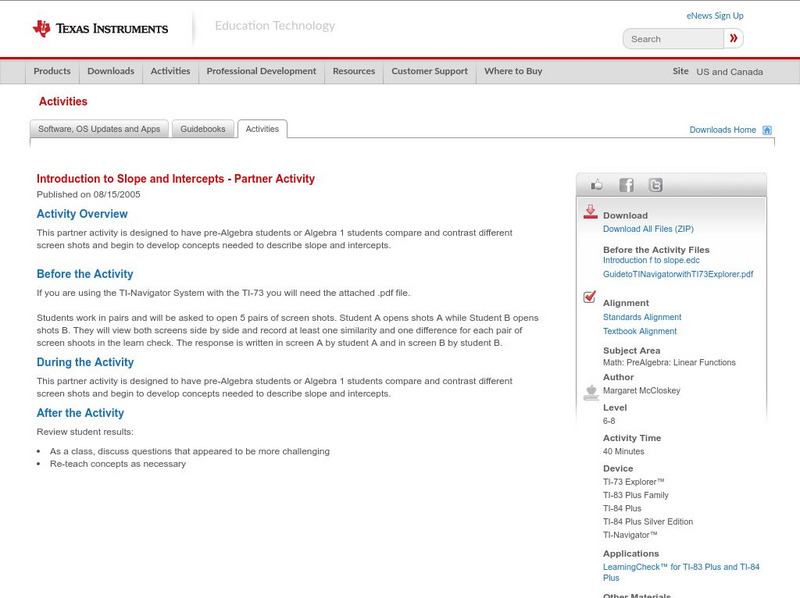The width and height of the screenshot is (800, 598).
Task: Click the Alignment checkmark icon
Action: (x=589, y=296)
